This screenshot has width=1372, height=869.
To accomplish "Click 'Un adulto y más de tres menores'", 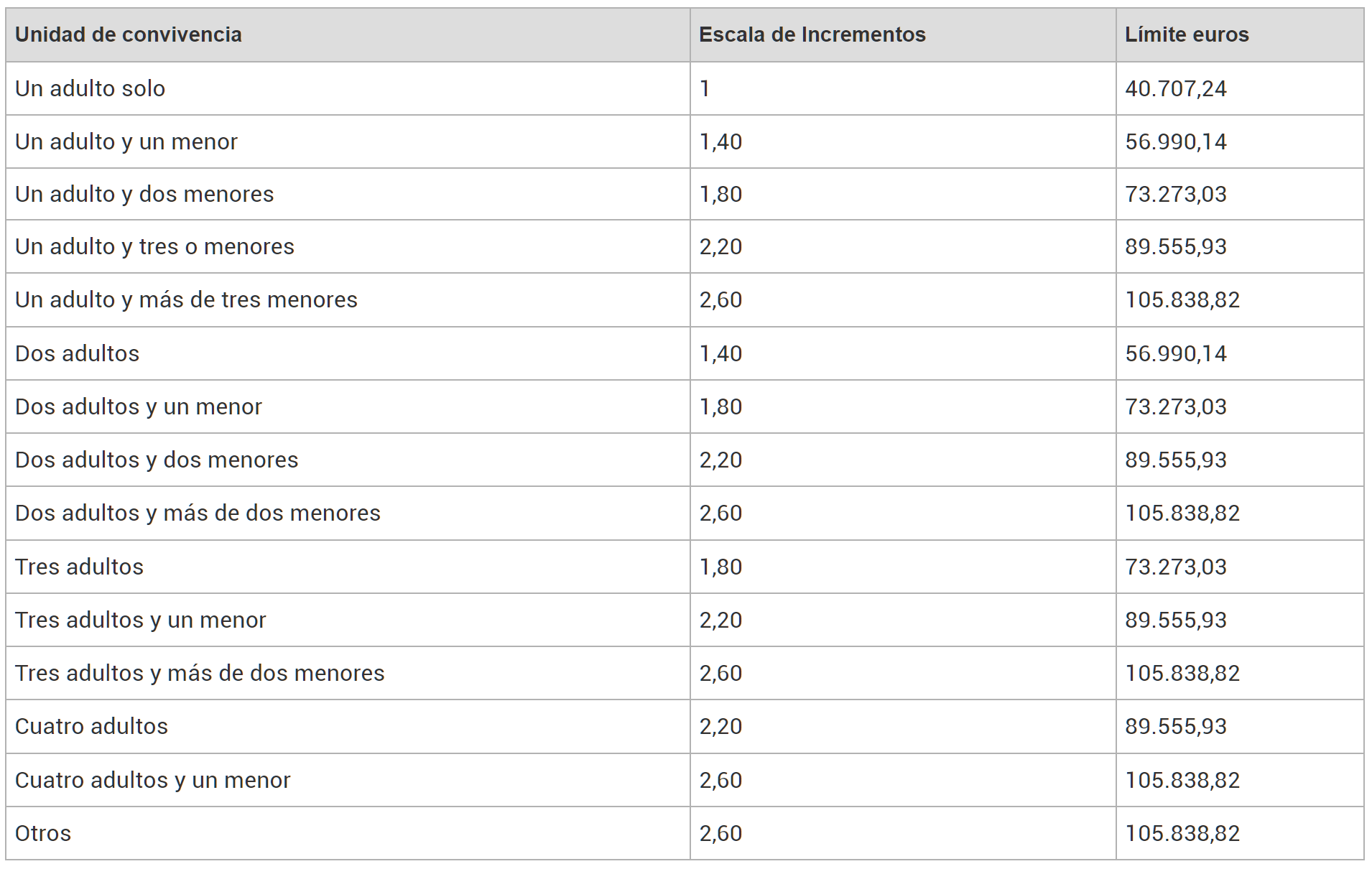I will 186,299.
